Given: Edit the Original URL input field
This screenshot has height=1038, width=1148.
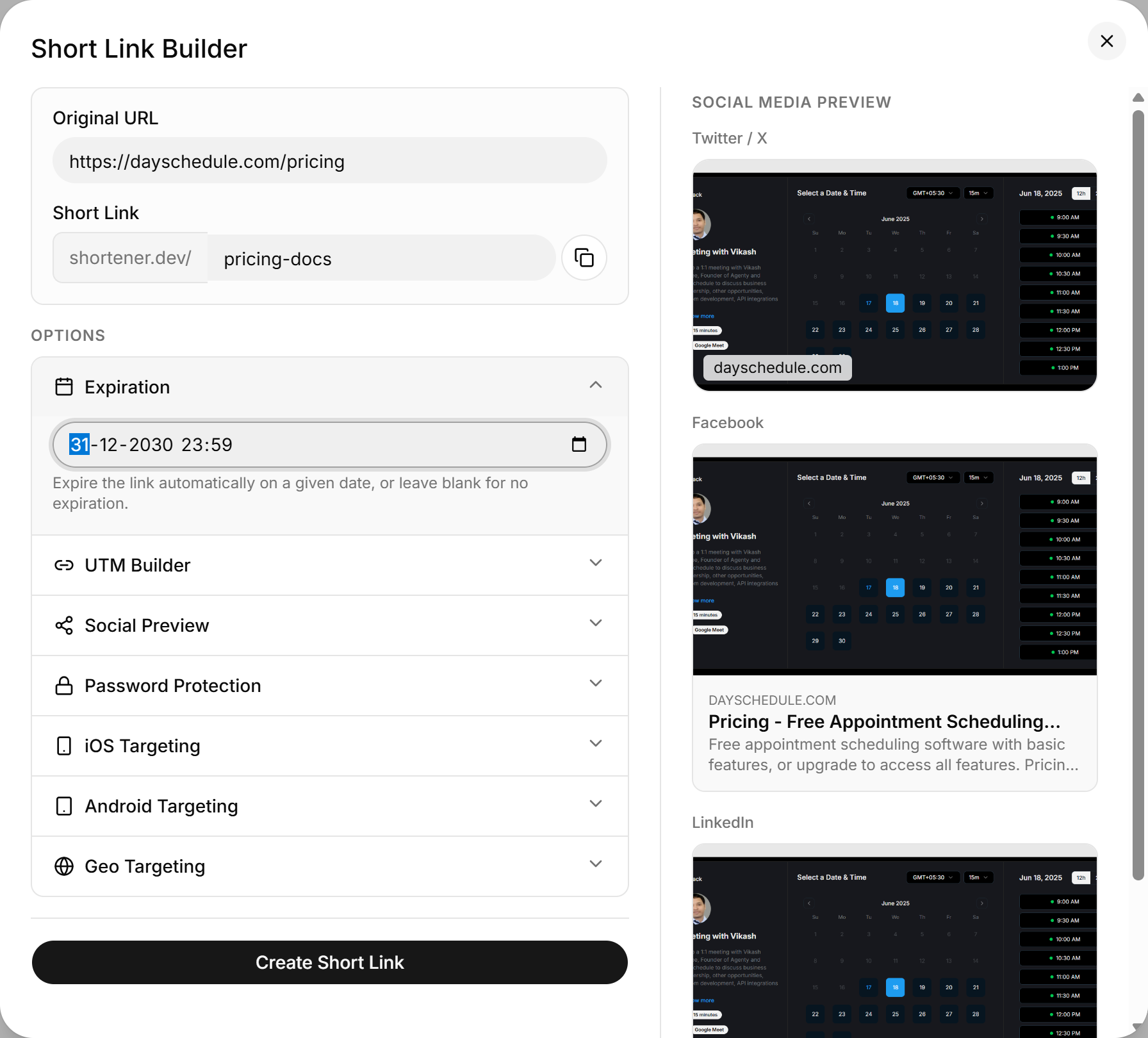Looking at the screenshot, I should (x=330, y=160).
